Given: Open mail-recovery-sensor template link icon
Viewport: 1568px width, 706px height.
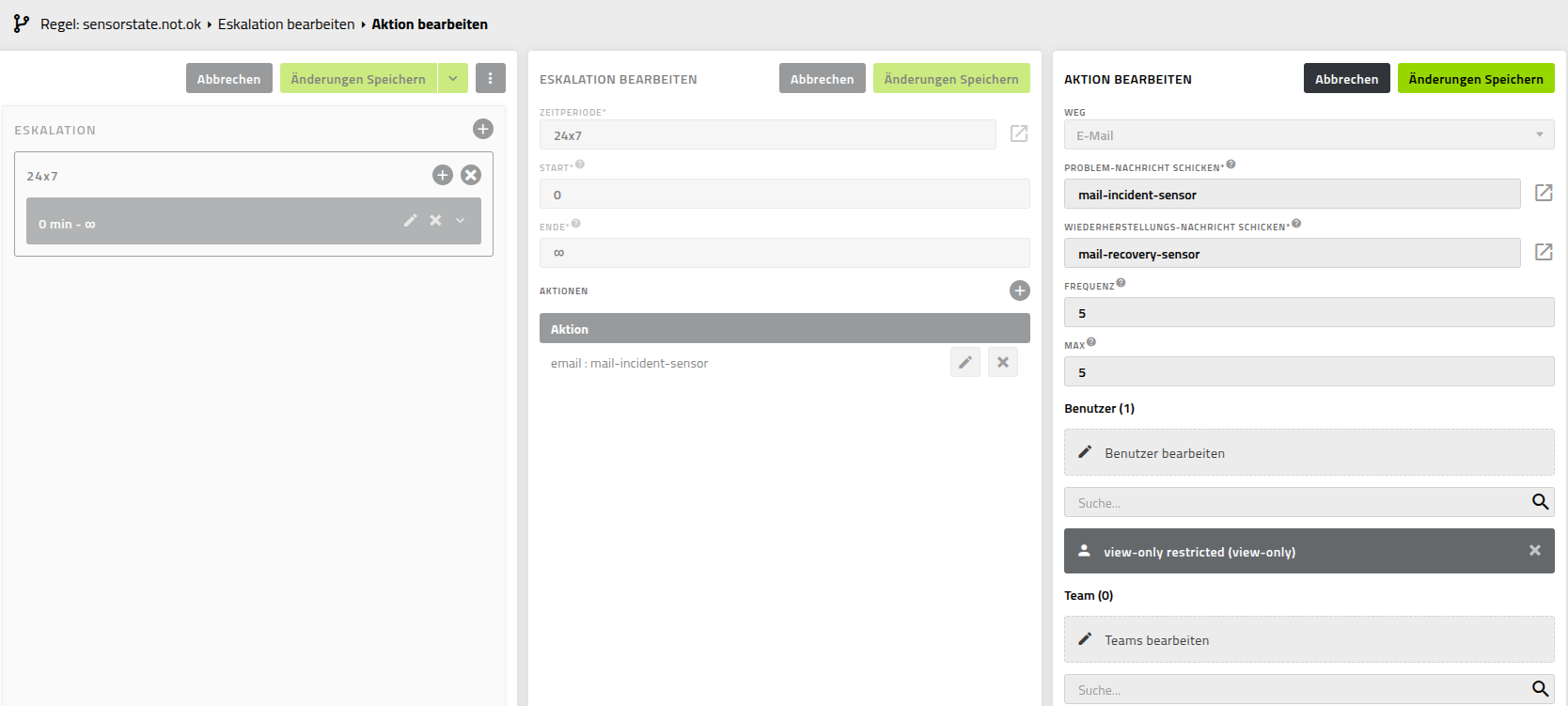Looking at the screenshot, I should tap(1543, 252).
